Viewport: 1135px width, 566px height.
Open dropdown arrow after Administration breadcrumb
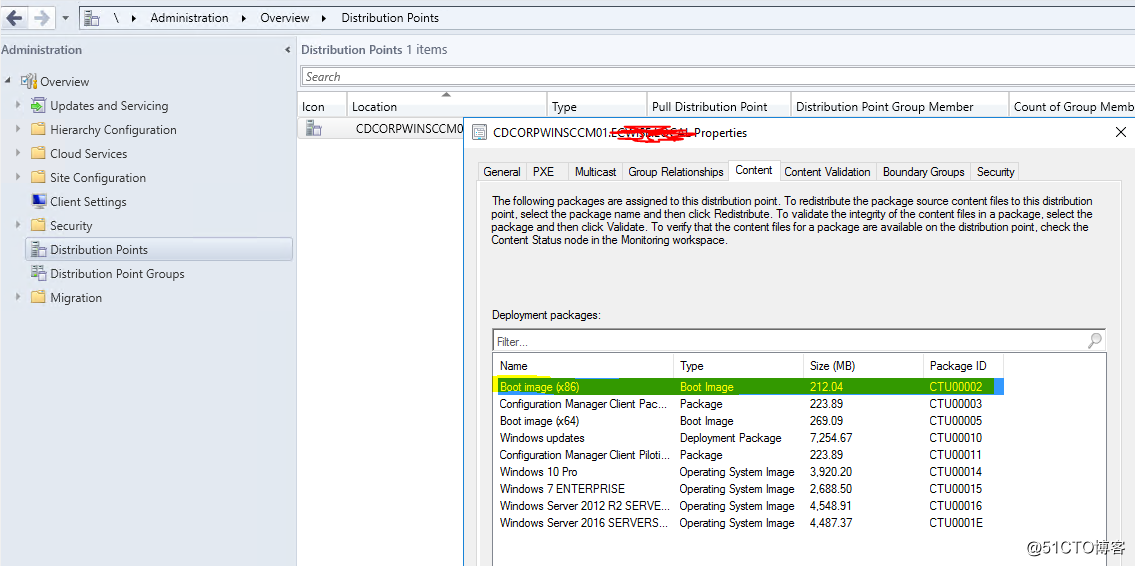244,18
